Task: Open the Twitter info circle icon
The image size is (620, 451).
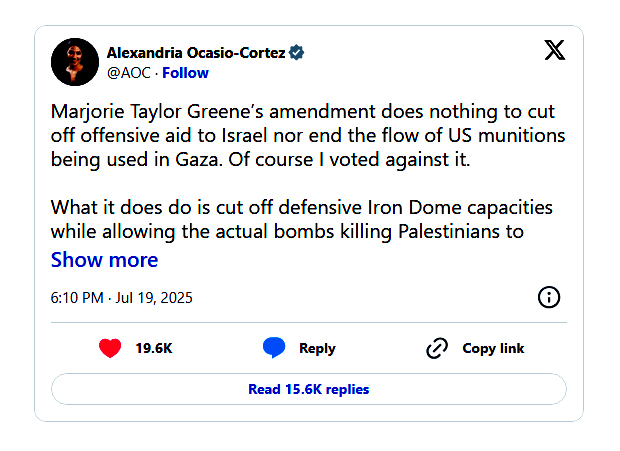Action: click(x=549, y=297)
